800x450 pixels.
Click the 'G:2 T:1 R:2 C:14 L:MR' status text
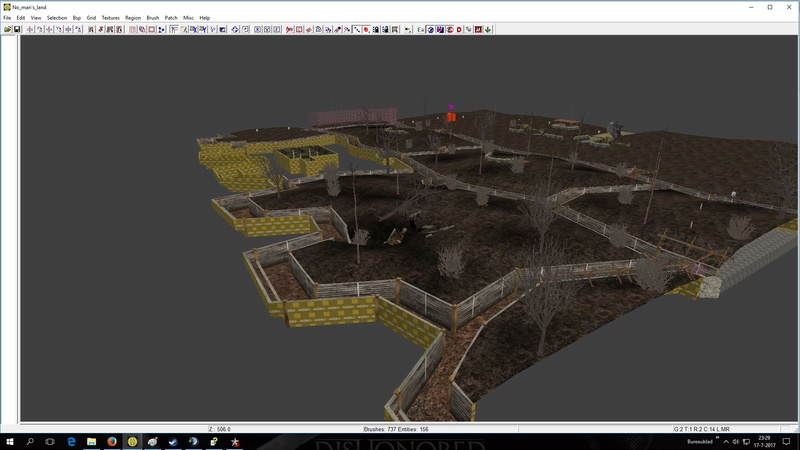point(702,429)
